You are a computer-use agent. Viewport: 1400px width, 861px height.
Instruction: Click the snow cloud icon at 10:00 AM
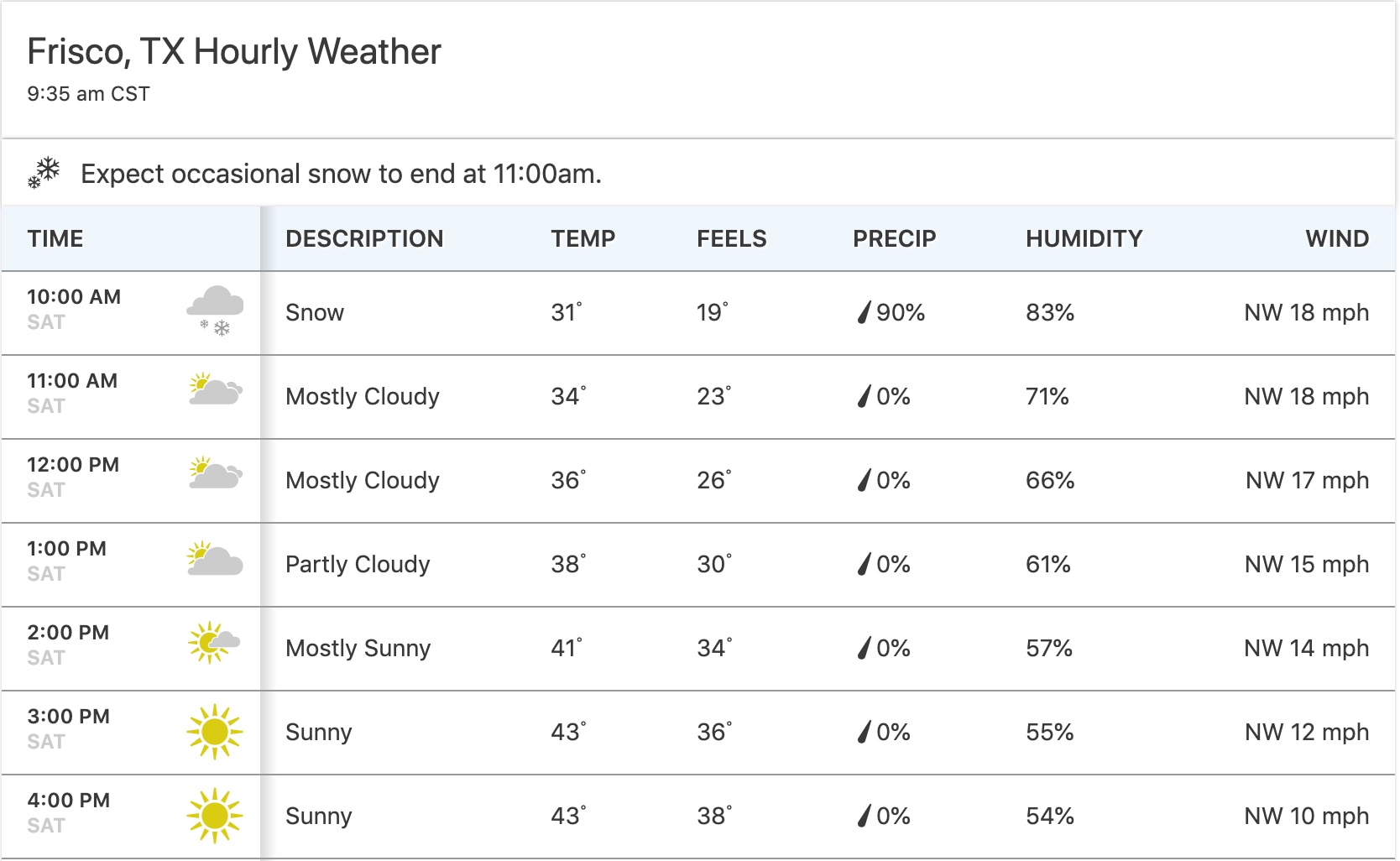coord(215,310)
